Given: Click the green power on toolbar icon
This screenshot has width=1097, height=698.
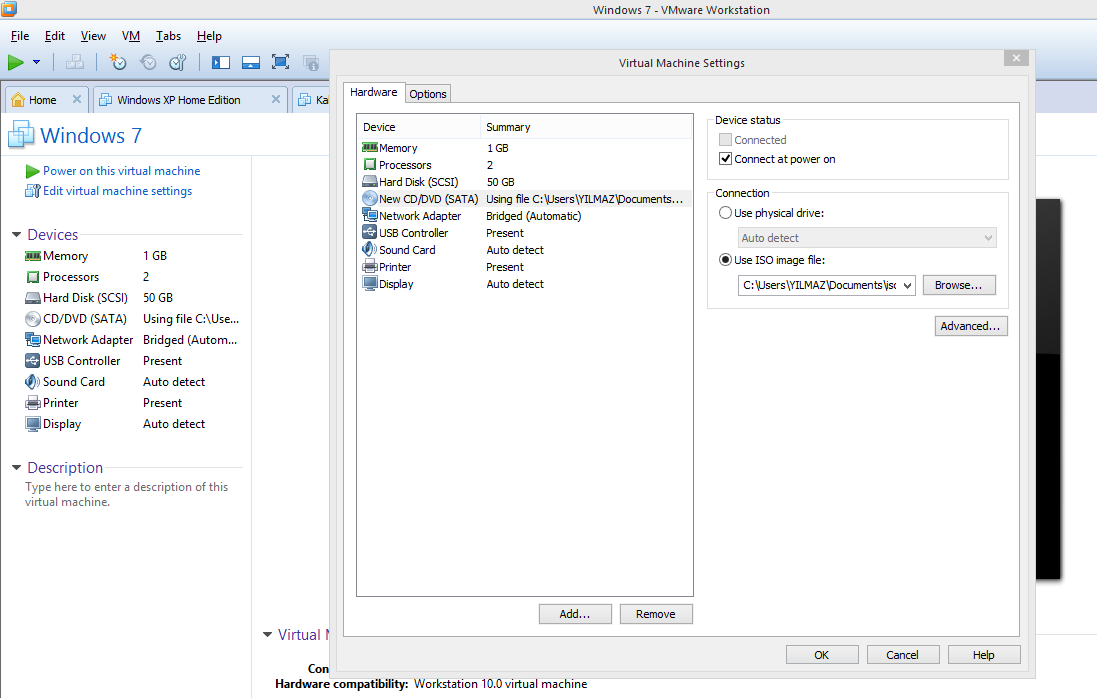Looking at the screenshot, I should pos(15,63).
